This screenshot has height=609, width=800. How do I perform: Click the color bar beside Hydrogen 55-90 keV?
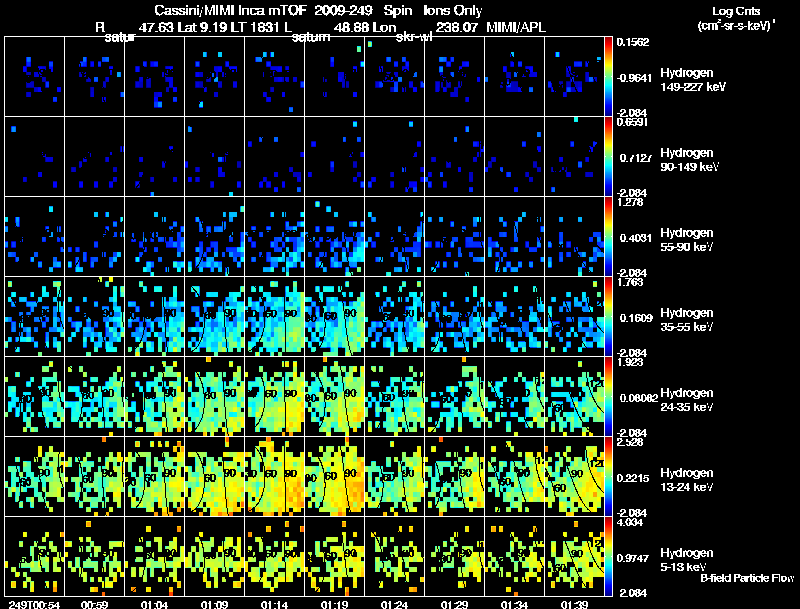608,237
